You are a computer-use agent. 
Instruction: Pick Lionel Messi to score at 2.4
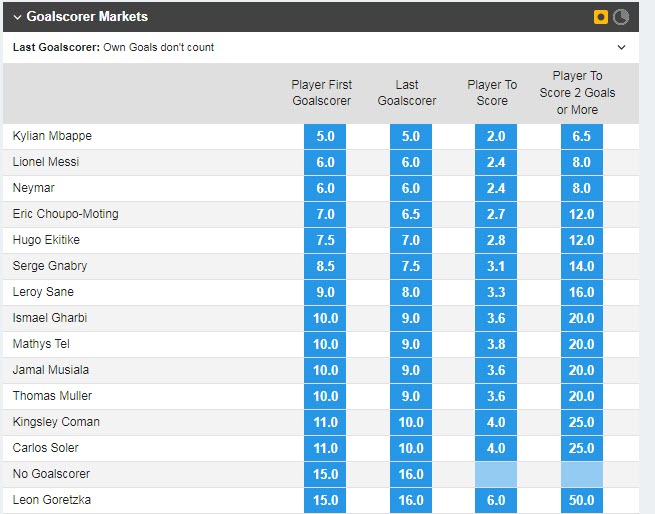tap(496, 163)
